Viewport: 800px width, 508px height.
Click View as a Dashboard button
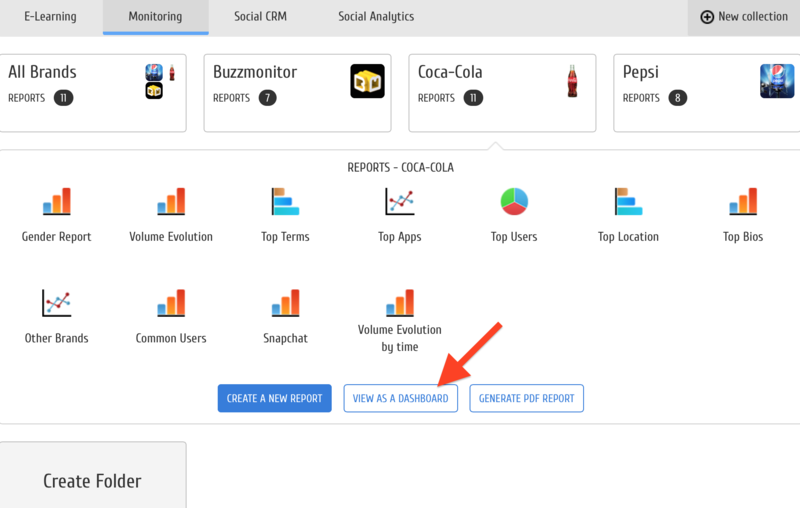click(x=401, y=398)
